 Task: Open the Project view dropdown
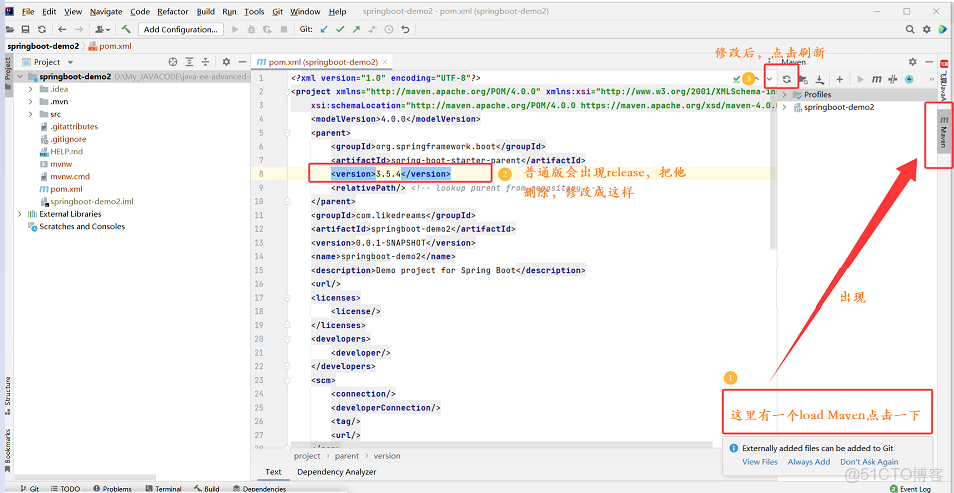(71, 62)
